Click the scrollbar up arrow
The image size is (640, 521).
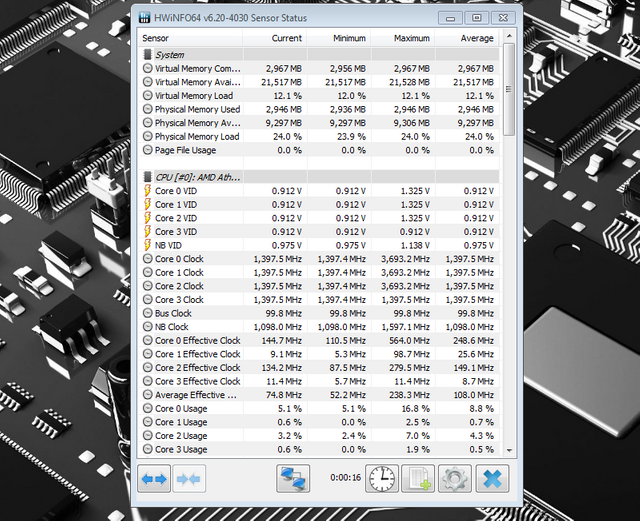[x=509, y=36]
